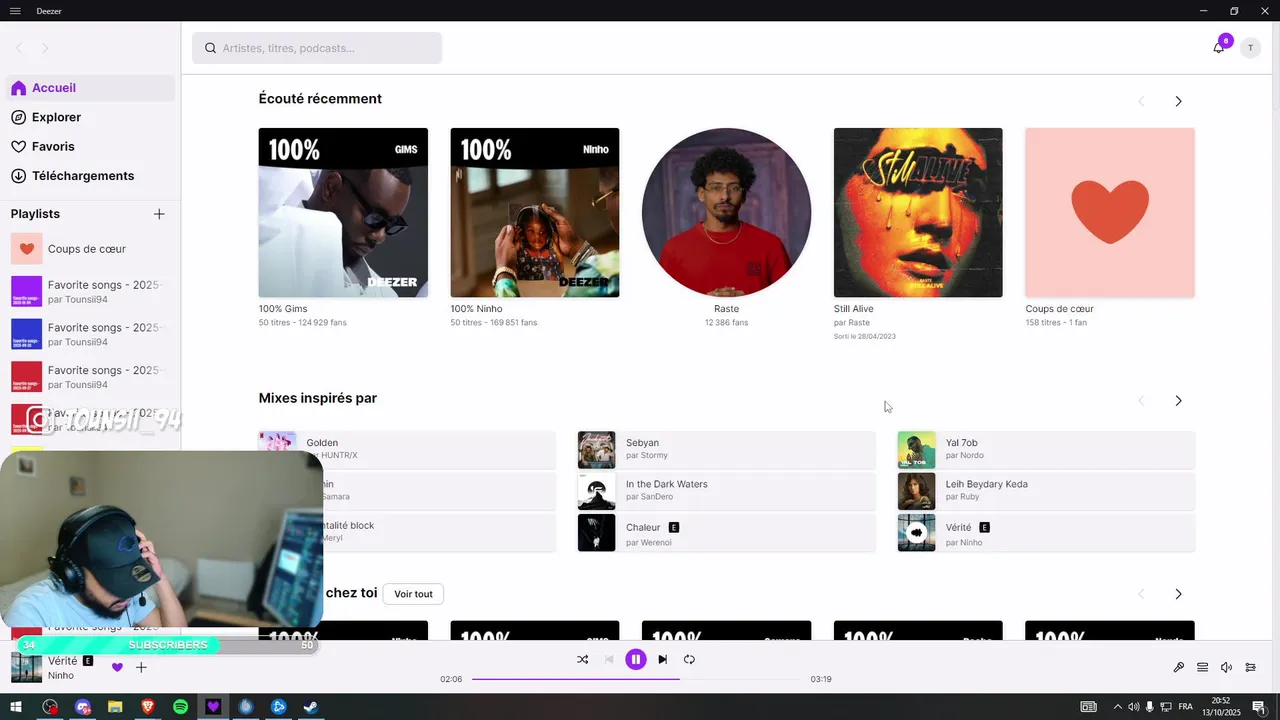Click the search field Artistes, titres, podcasts
The image size is (1280, 720).
coord(317,48)
